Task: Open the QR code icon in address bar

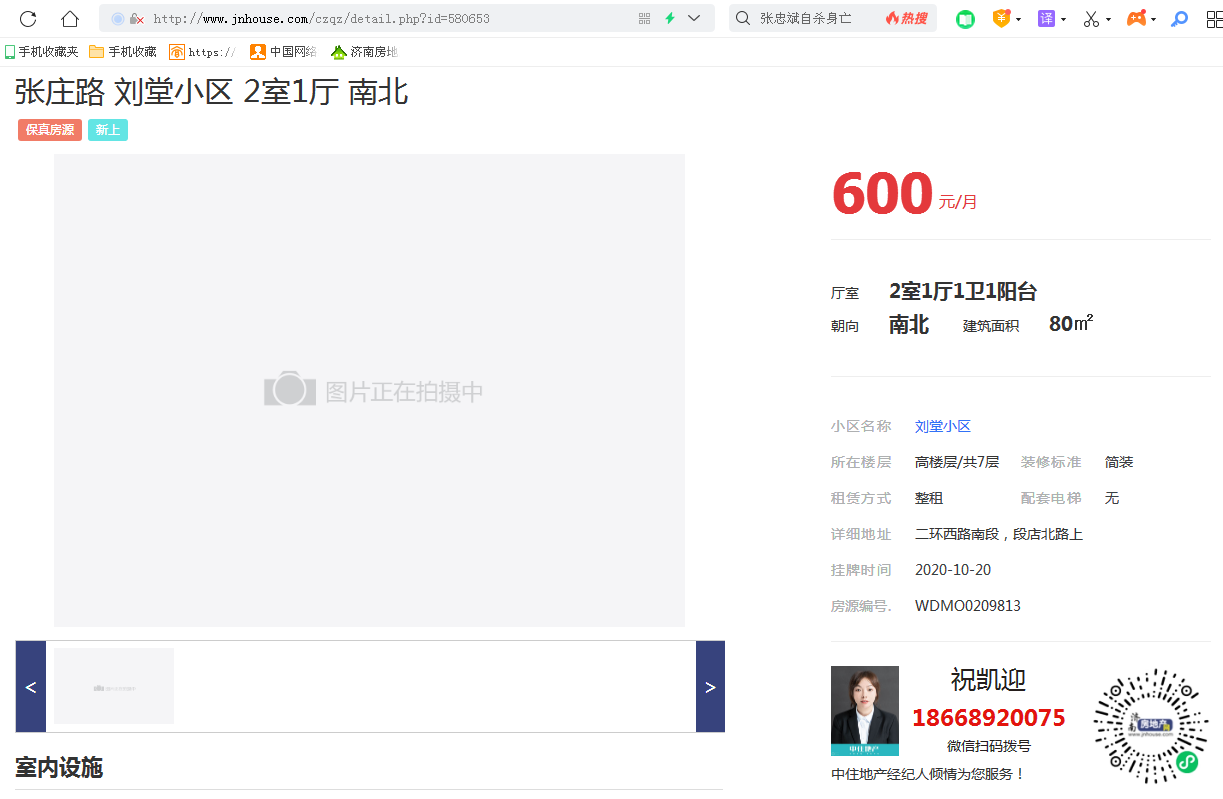Action: [644, 19]
